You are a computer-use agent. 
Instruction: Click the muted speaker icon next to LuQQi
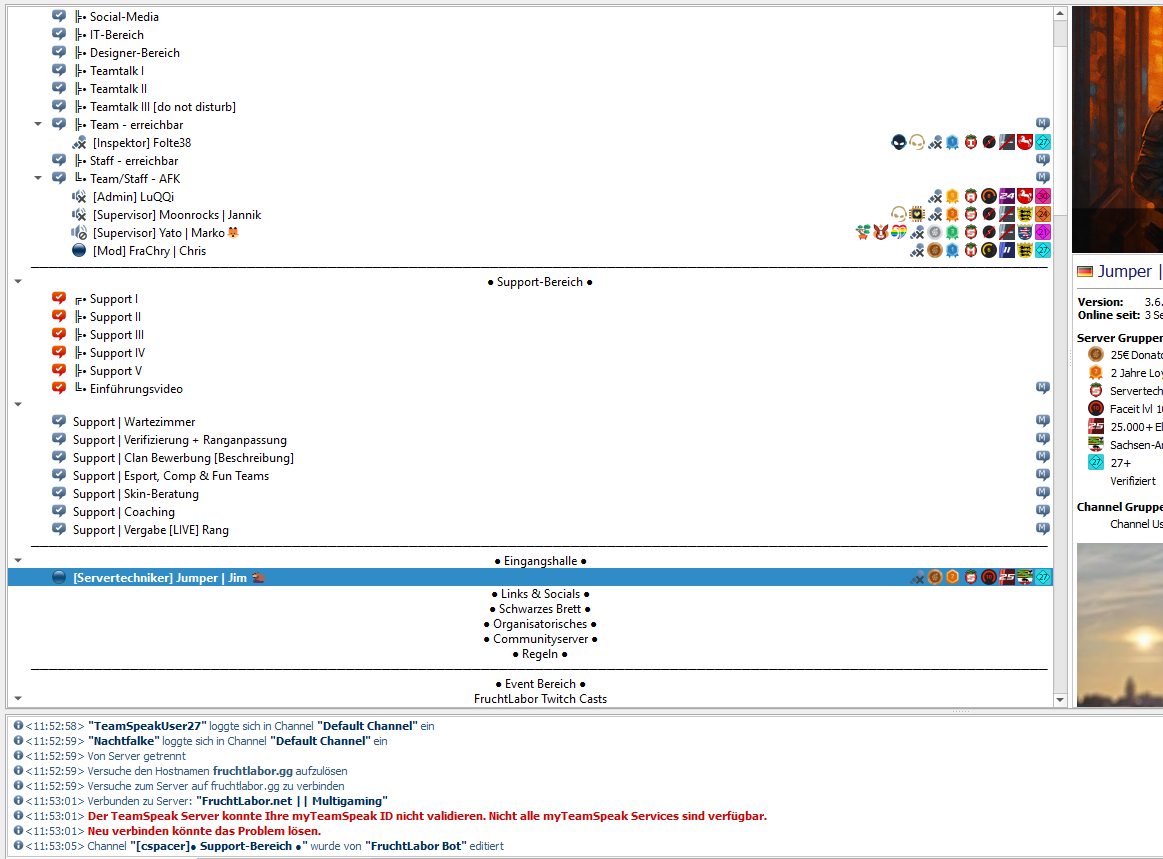tap(80, 197)
